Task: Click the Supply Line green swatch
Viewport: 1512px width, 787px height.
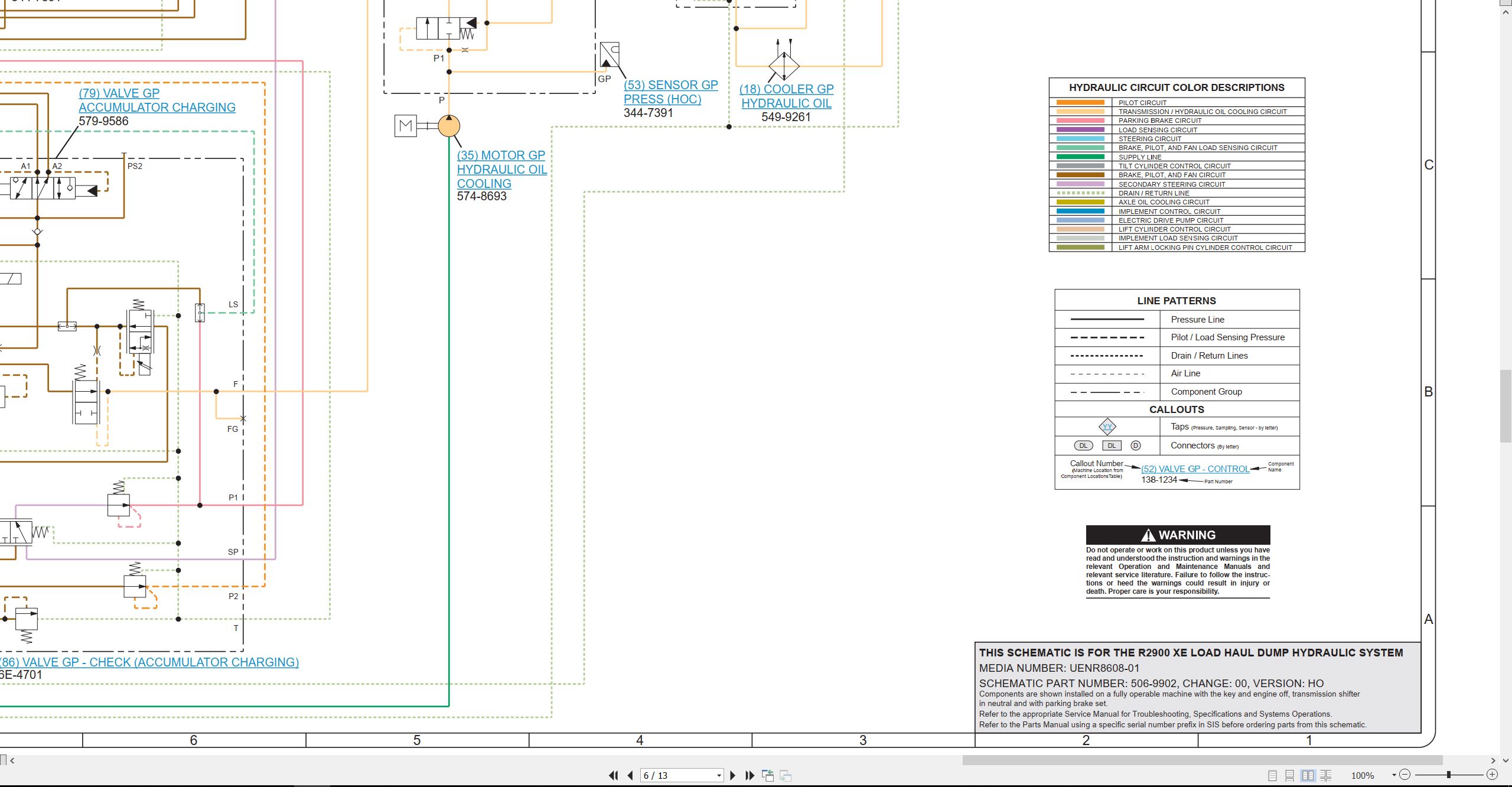Action: [1080, 157]
